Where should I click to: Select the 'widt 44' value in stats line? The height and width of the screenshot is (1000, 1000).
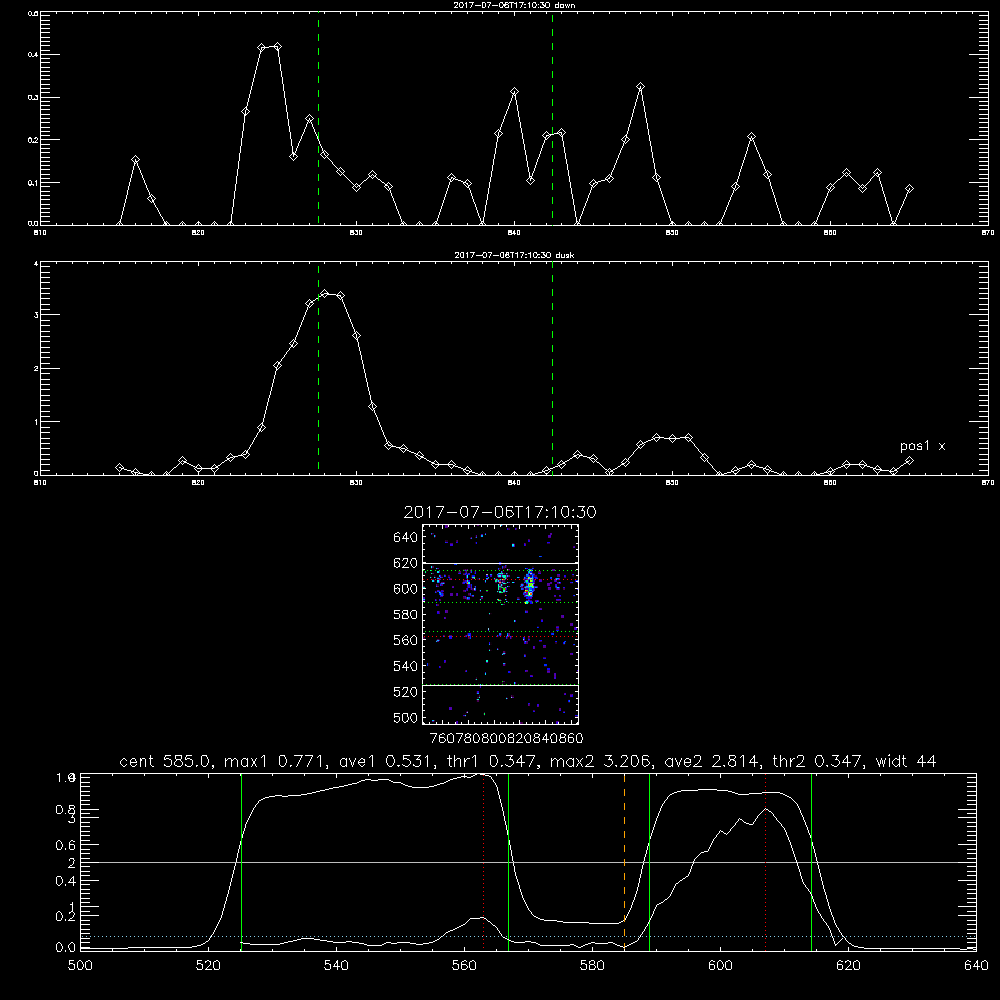[906, 761]
